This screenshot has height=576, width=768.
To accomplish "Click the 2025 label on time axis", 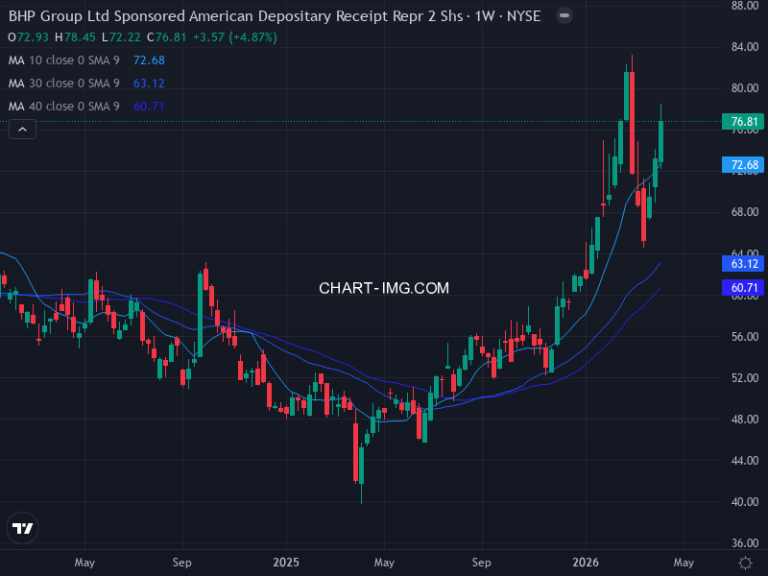I will pyautogui.click(x=286, y=562).
